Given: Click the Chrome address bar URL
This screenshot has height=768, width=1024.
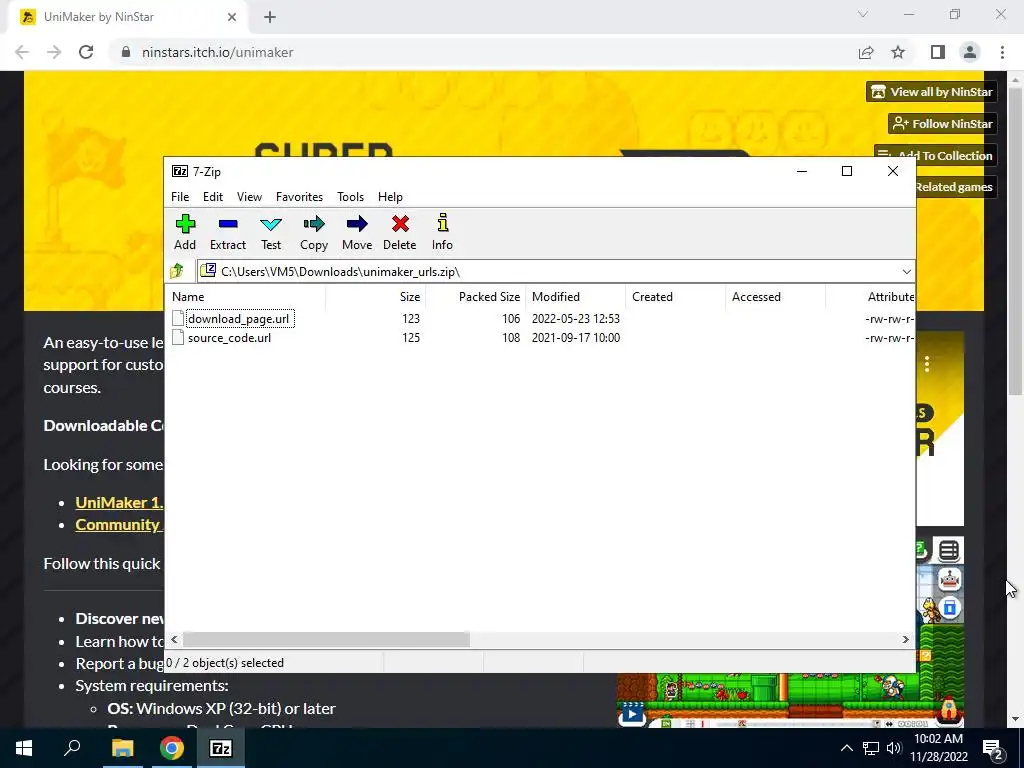Looking at the screenshot, I should tap(217, 52).
